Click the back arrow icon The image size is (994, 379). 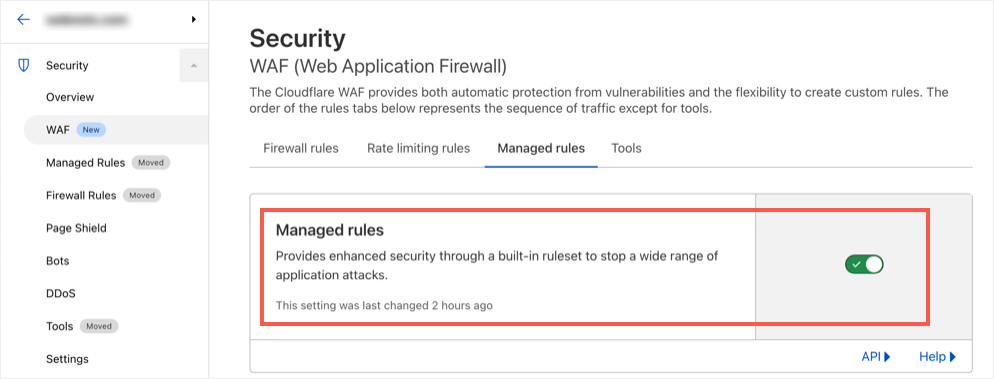23,20
